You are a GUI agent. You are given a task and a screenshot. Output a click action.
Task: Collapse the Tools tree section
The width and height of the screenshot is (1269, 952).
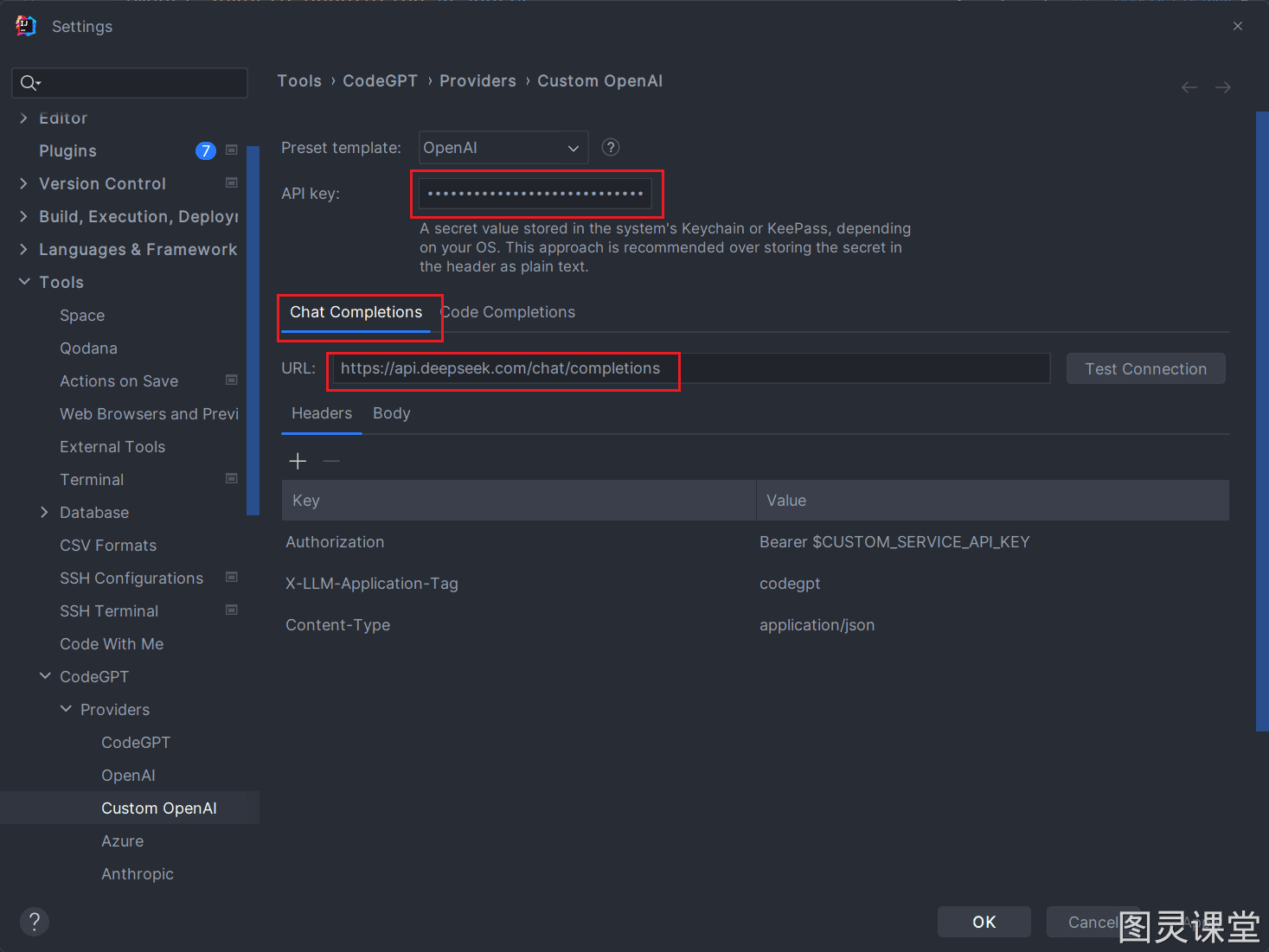(23, 282)
